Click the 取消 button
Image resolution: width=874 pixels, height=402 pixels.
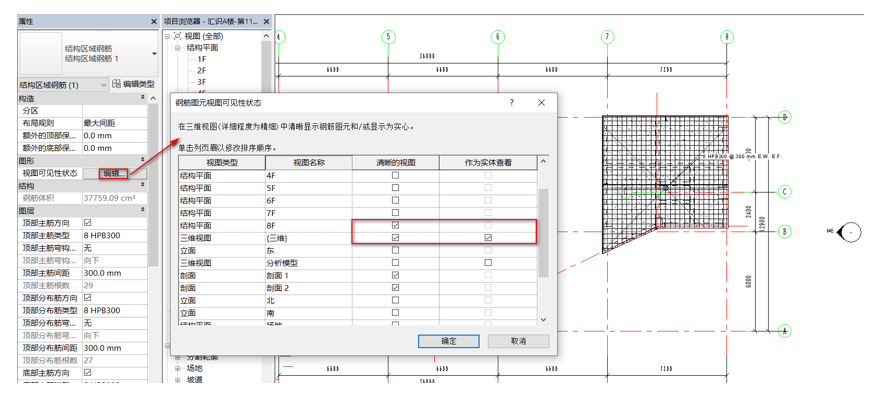(517, 341)
